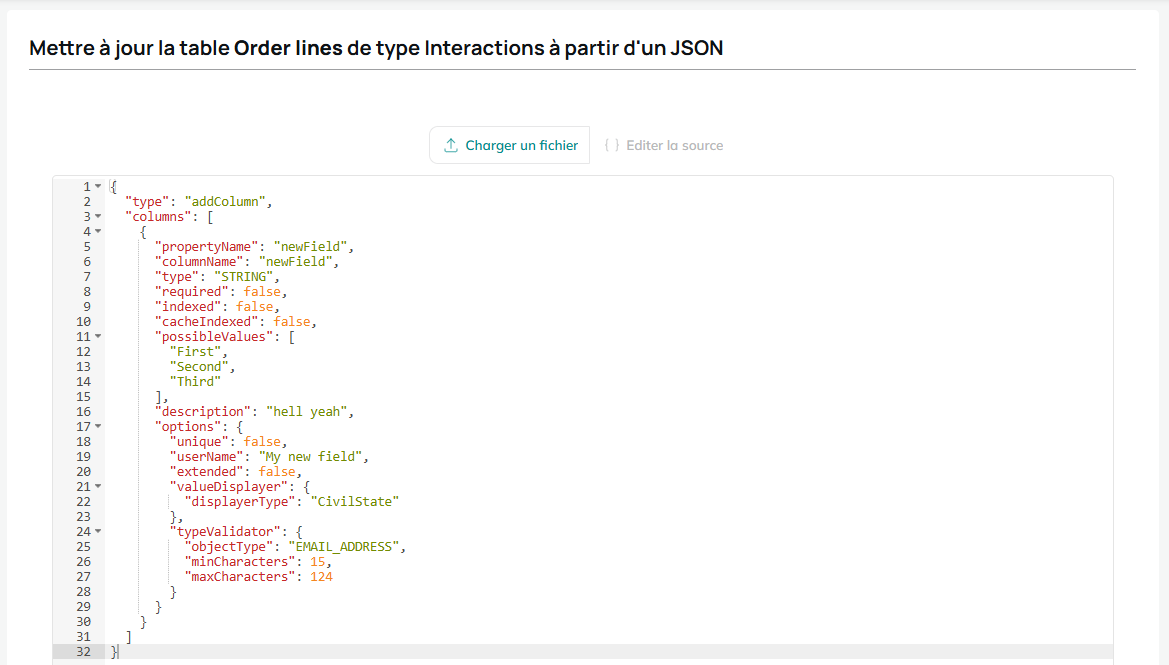Collapse the options fold at line 17
This screenshot has height=665, width=1169.
pos(98,426)
